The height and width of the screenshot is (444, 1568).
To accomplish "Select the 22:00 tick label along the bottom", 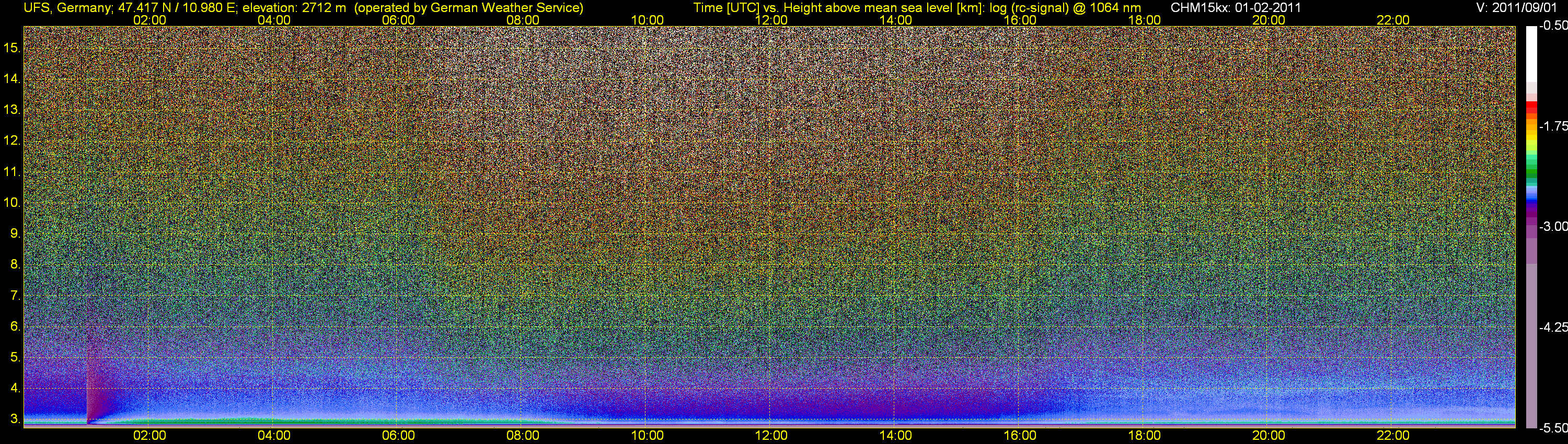I will pos(1393,436).
